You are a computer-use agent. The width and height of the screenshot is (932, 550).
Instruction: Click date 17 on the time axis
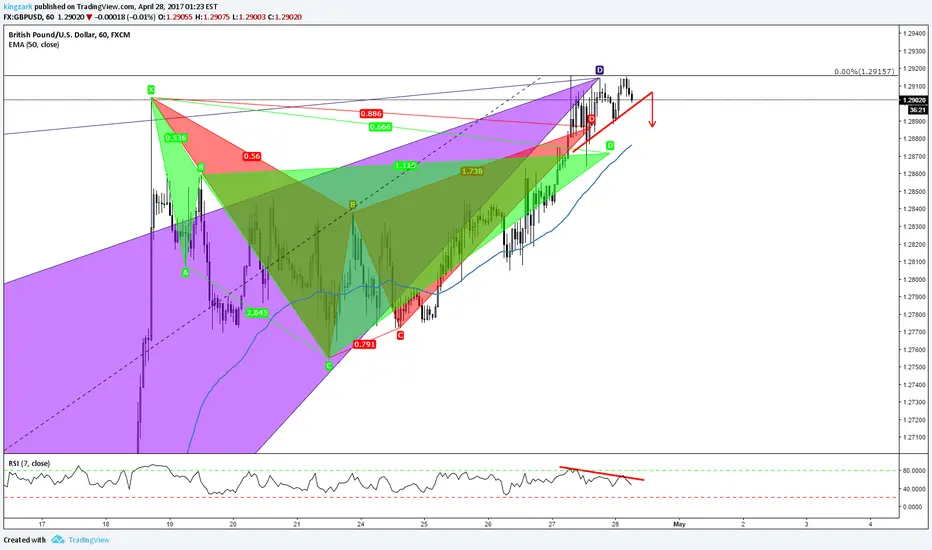click(42, 524)
